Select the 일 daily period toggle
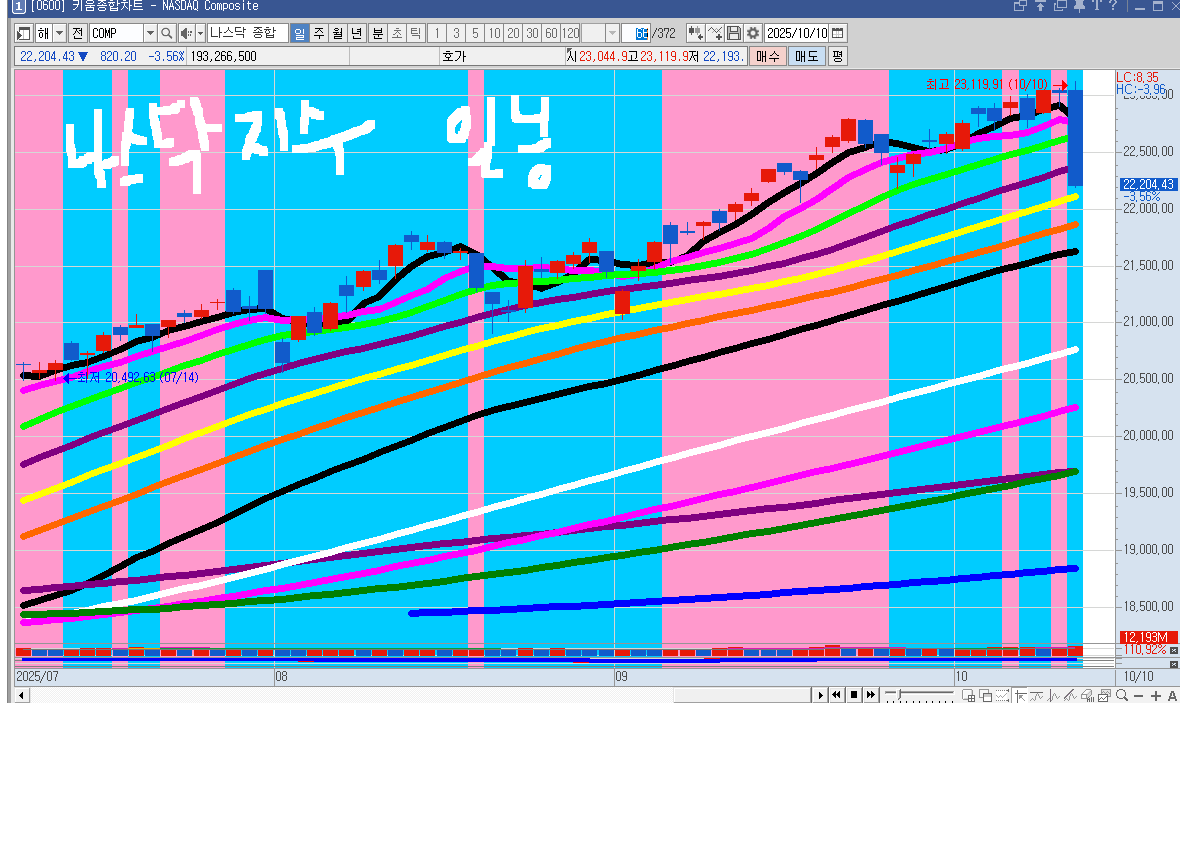This screenshot has width=1180, height=864. click(300, 33)
